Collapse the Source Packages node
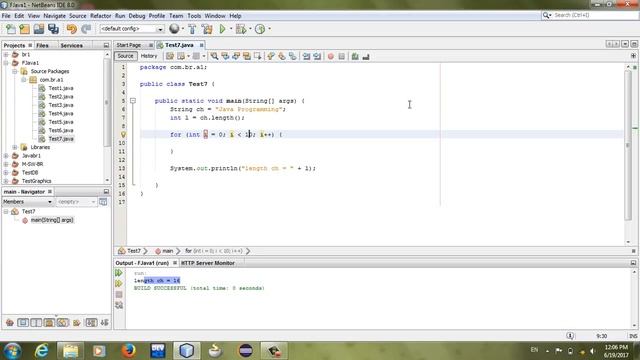This screenshot has width=640, height=360. [x=15, y=71]
